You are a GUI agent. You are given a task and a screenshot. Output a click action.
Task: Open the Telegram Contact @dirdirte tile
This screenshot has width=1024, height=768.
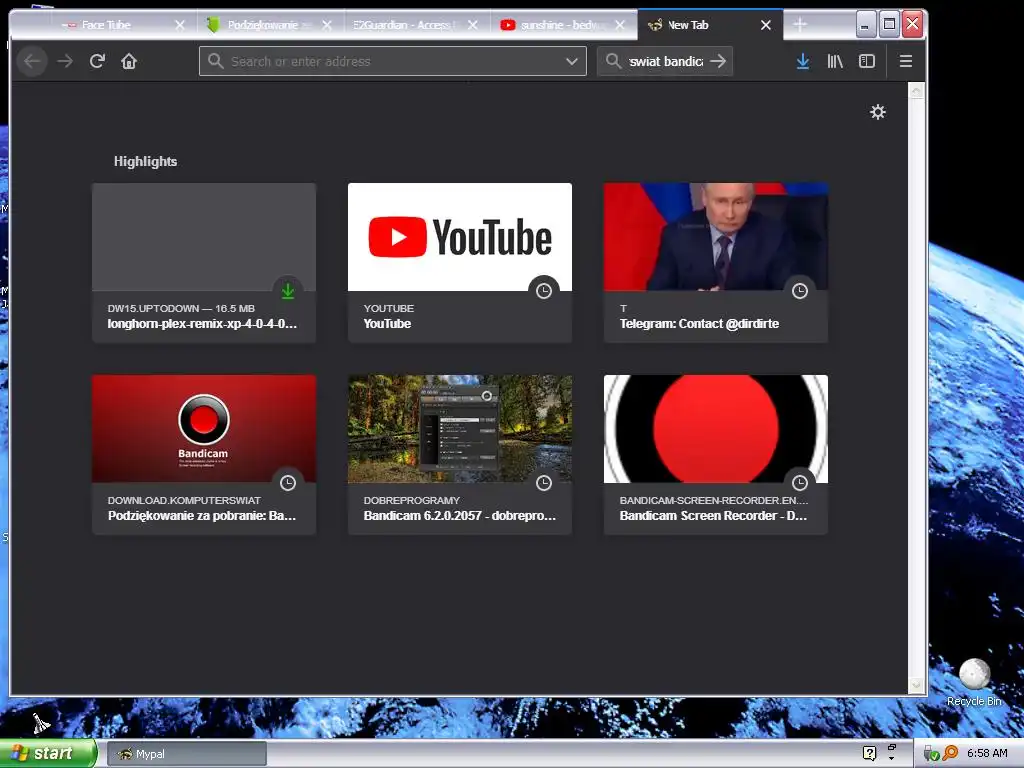(x=716, y=263)
